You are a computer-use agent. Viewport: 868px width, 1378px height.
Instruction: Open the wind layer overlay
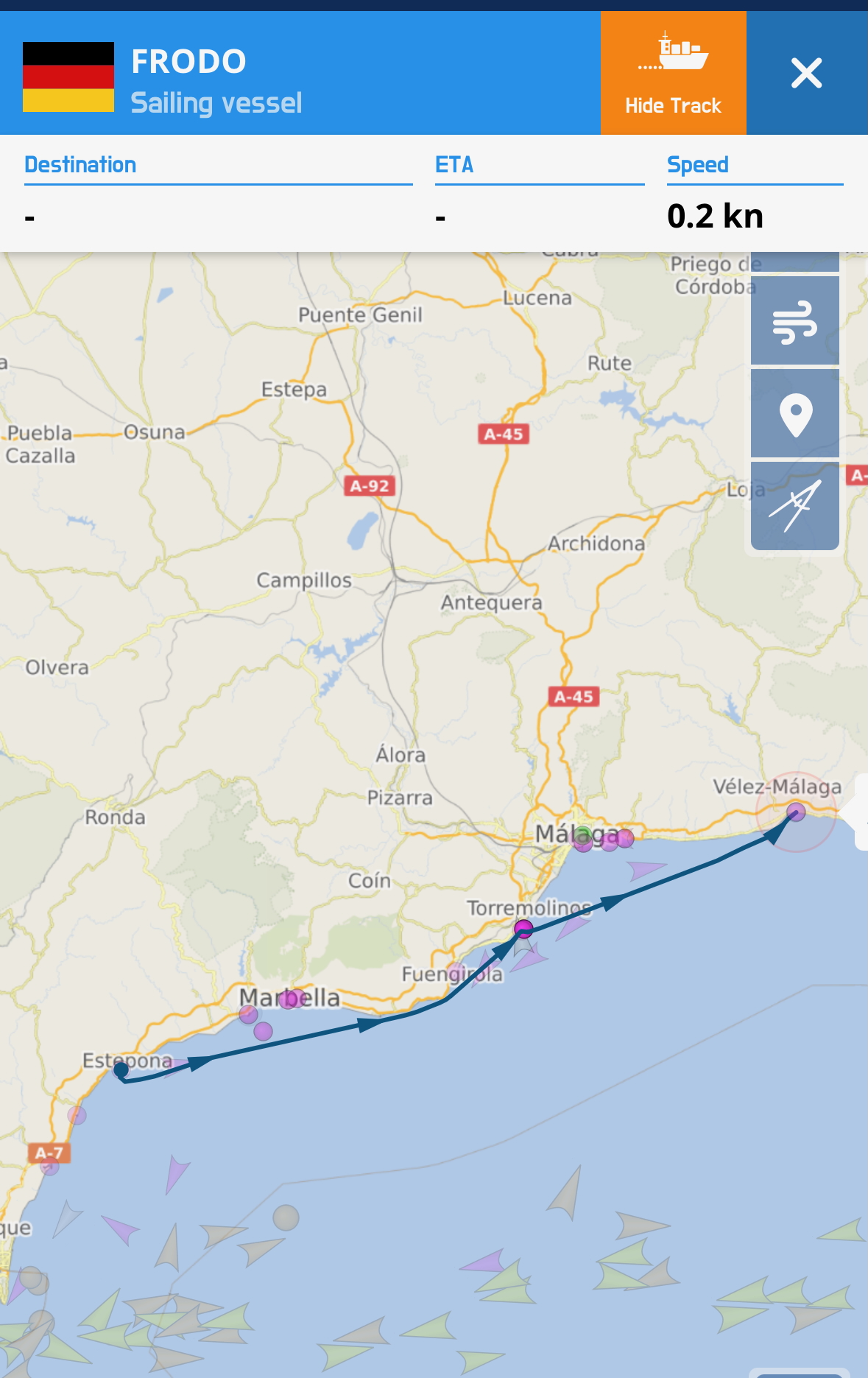pos(795,320)
